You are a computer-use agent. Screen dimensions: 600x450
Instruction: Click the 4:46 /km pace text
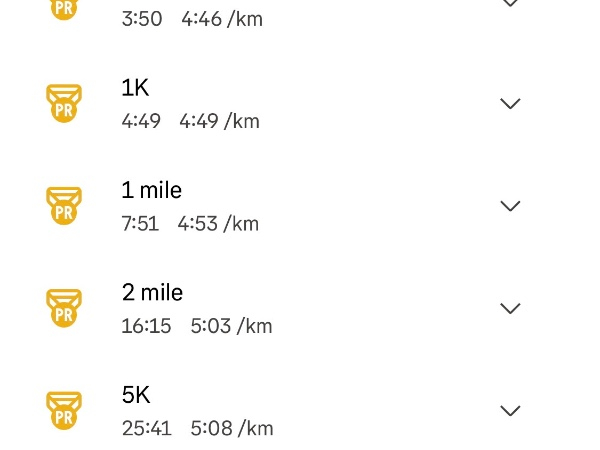(222, 19)
